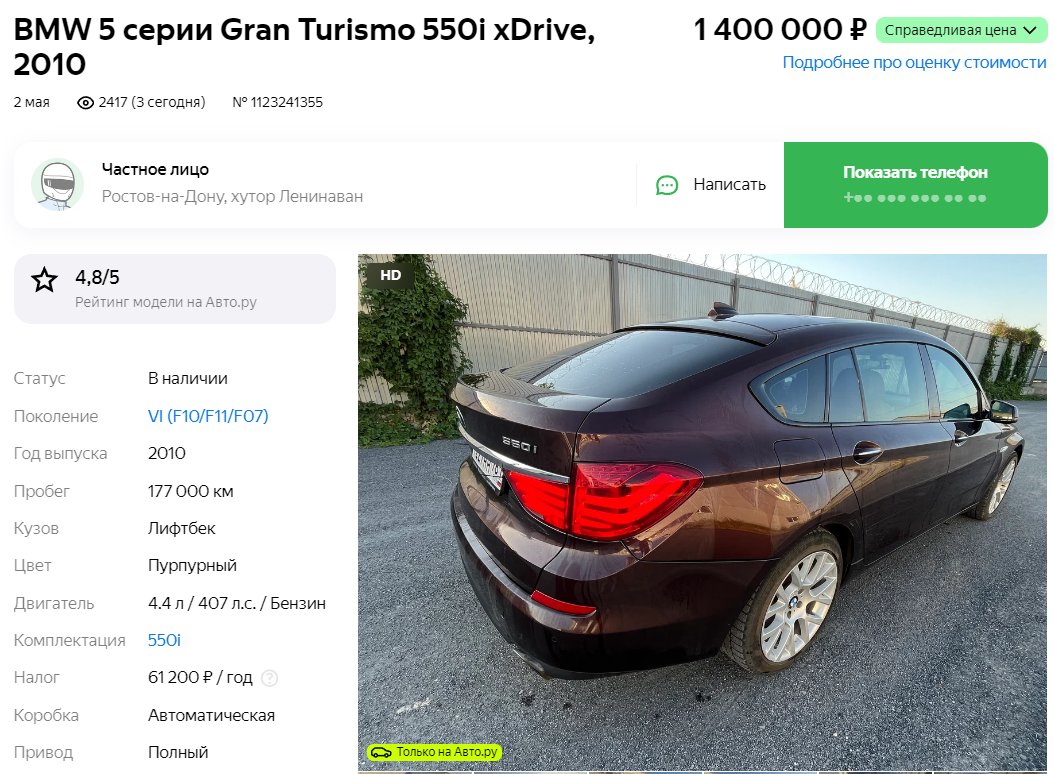Open the model rating 4,8/5 card

pyautogui.click(x=175, y=289)
